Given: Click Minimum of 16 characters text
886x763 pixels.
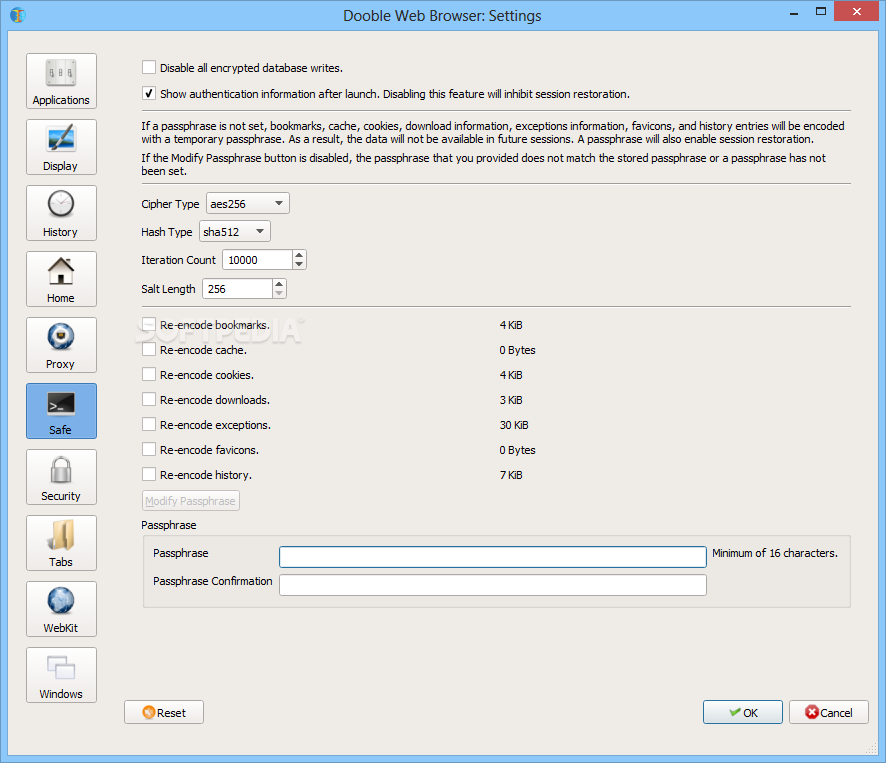Looking at the screenshot, I should [775, 553].
